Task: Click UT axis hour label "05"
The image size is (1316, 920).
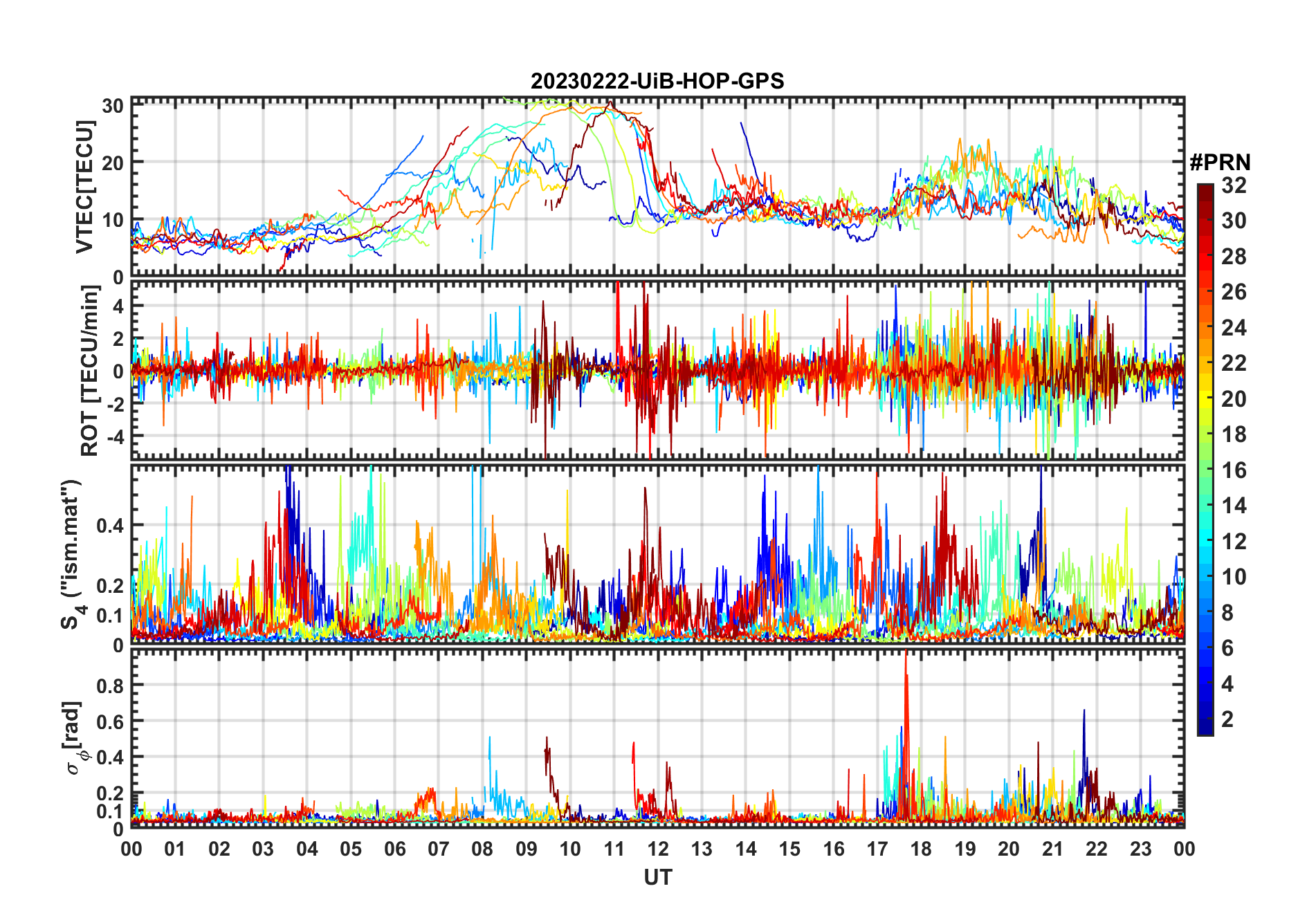Action: point(351,849)
